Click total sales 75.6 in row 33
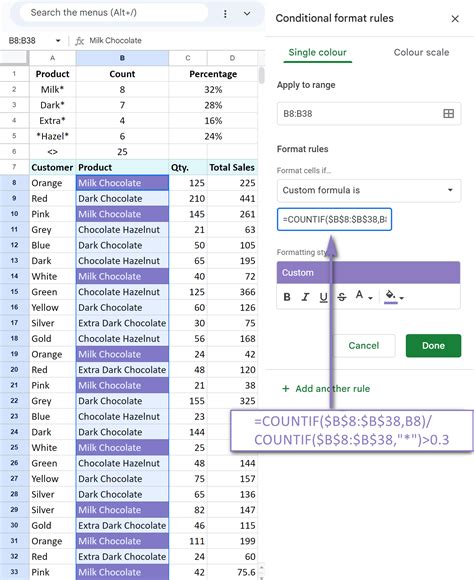This screenshot has height=580, width=474. (x=232, y=572)
